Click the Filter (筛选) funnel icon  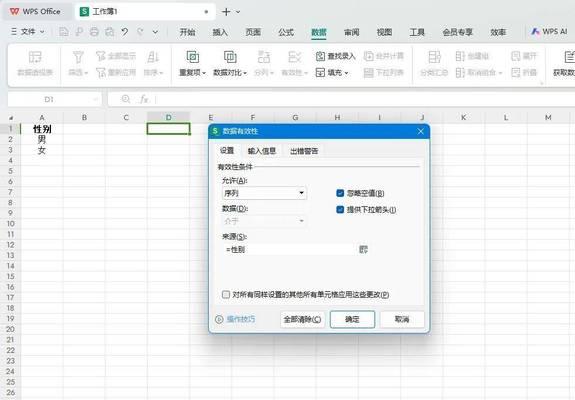point(78,57)
